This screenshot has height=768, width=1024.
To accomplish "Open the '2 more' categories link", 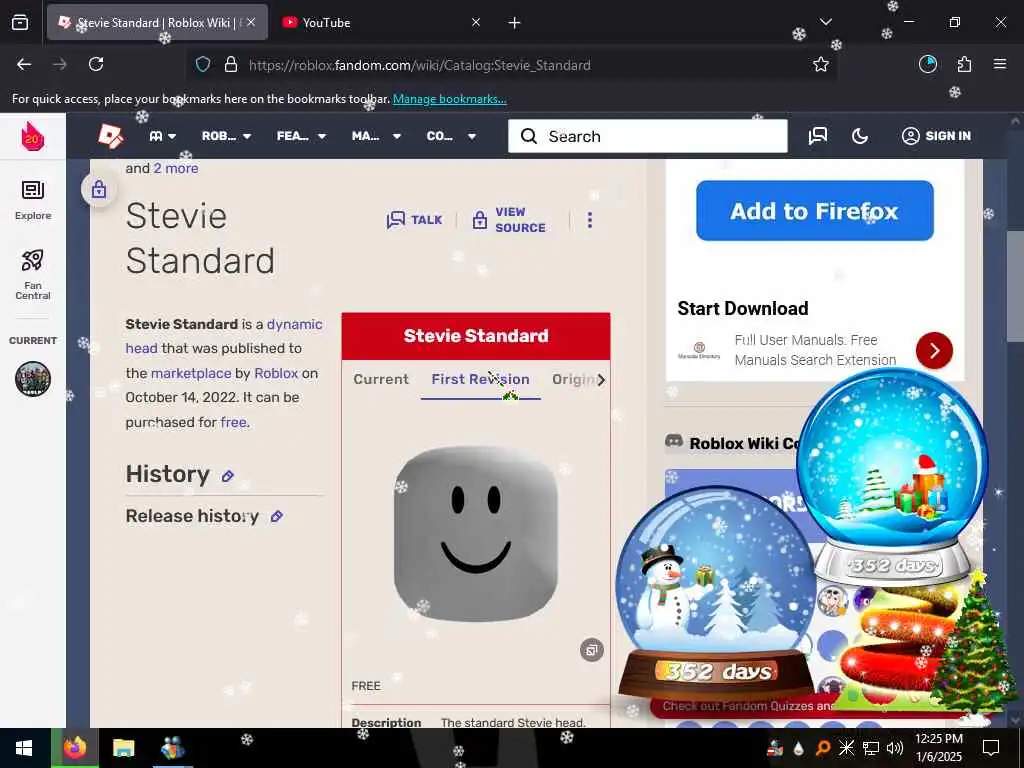I will [176, 168].
